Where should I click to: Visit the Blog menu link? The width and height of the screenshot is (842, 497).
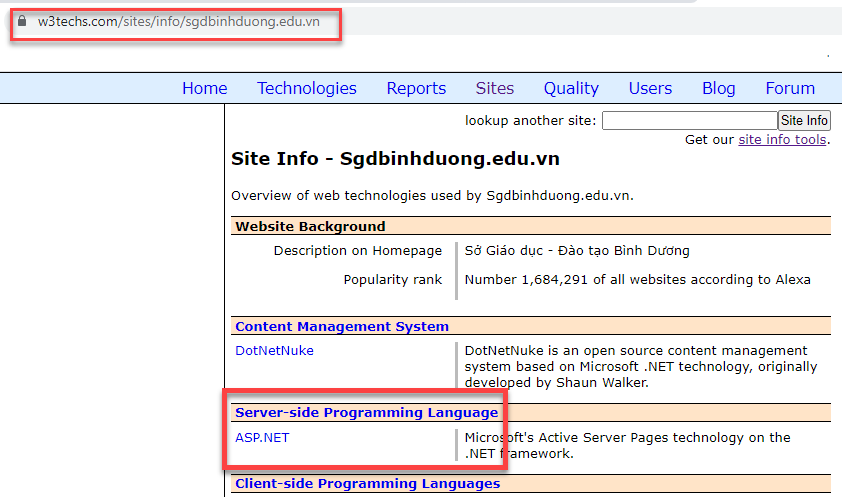(x=718, y=88)
